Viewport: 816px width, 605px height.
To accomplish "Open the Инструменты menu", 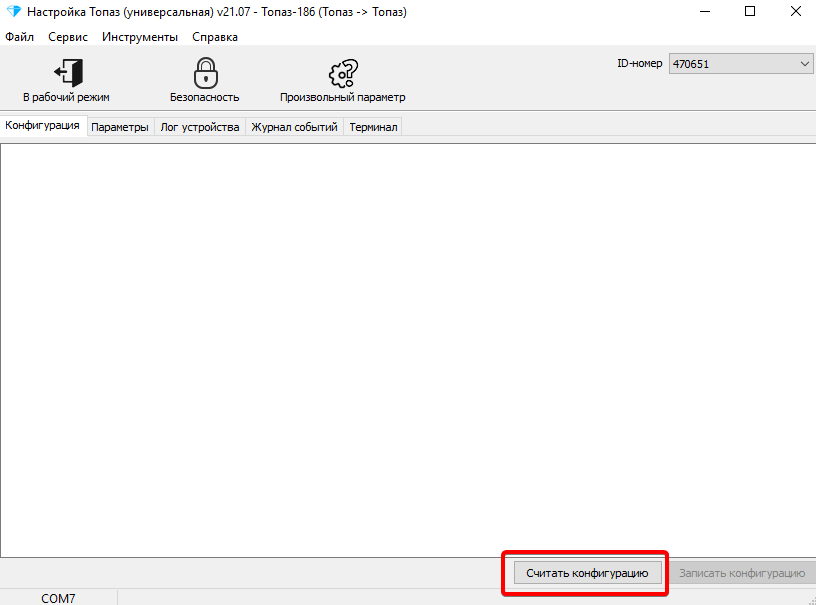I will click(x=139, y=37).
